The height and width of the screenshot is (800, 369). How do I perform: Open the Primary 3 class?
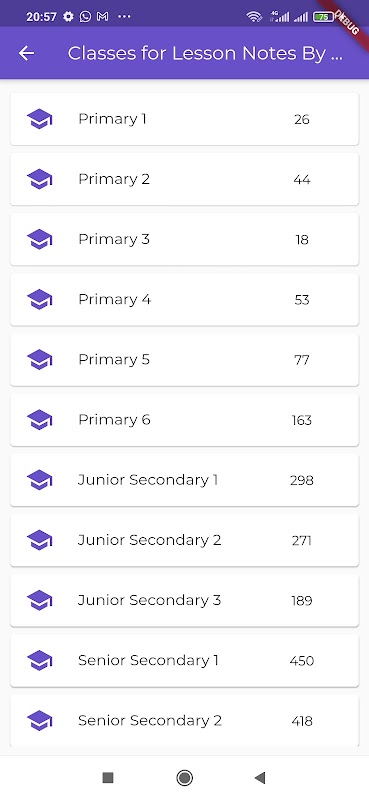coord(184,239)
